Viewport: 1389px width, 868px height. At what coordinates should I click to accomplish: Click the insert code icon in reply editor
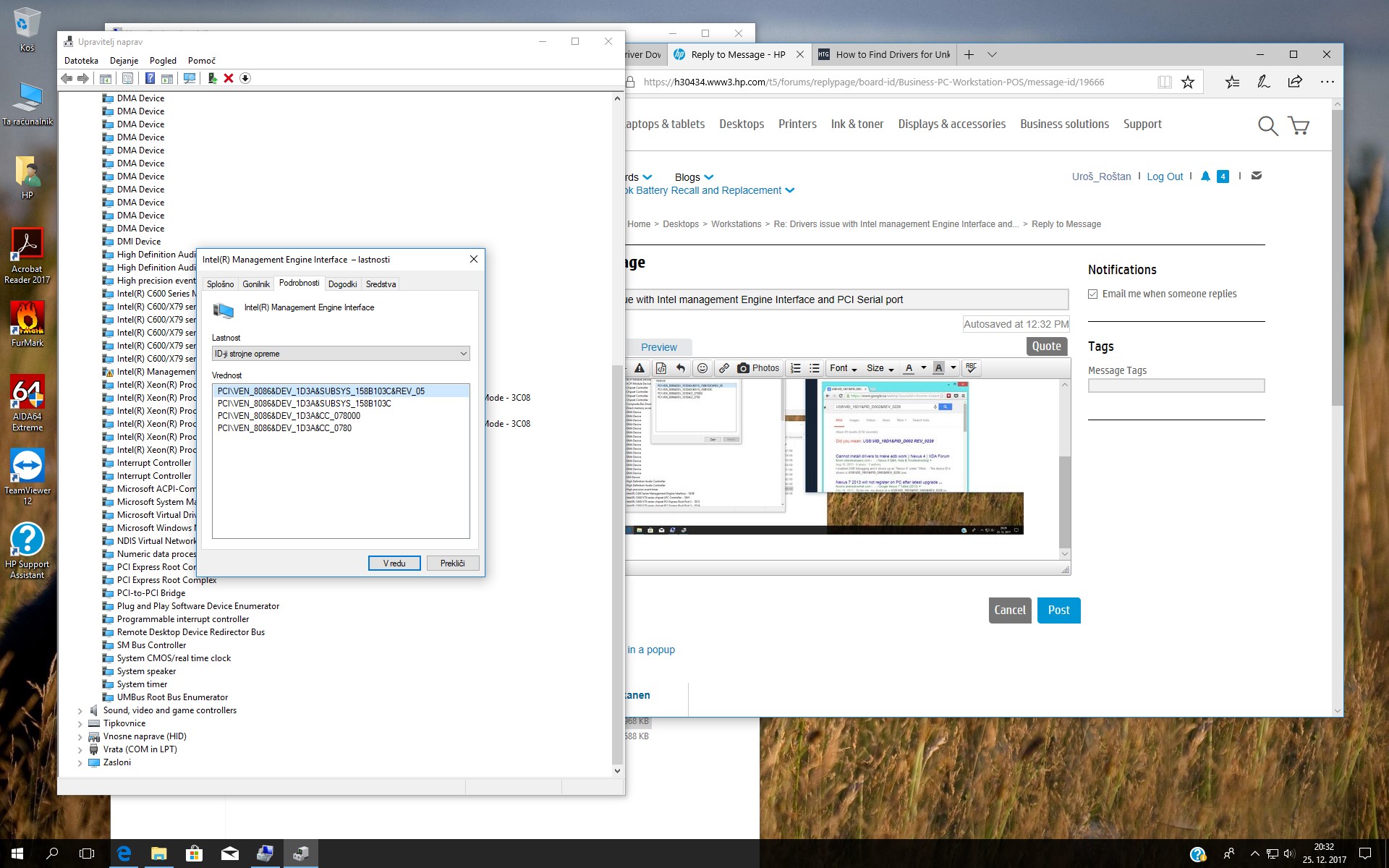(660, 368)
